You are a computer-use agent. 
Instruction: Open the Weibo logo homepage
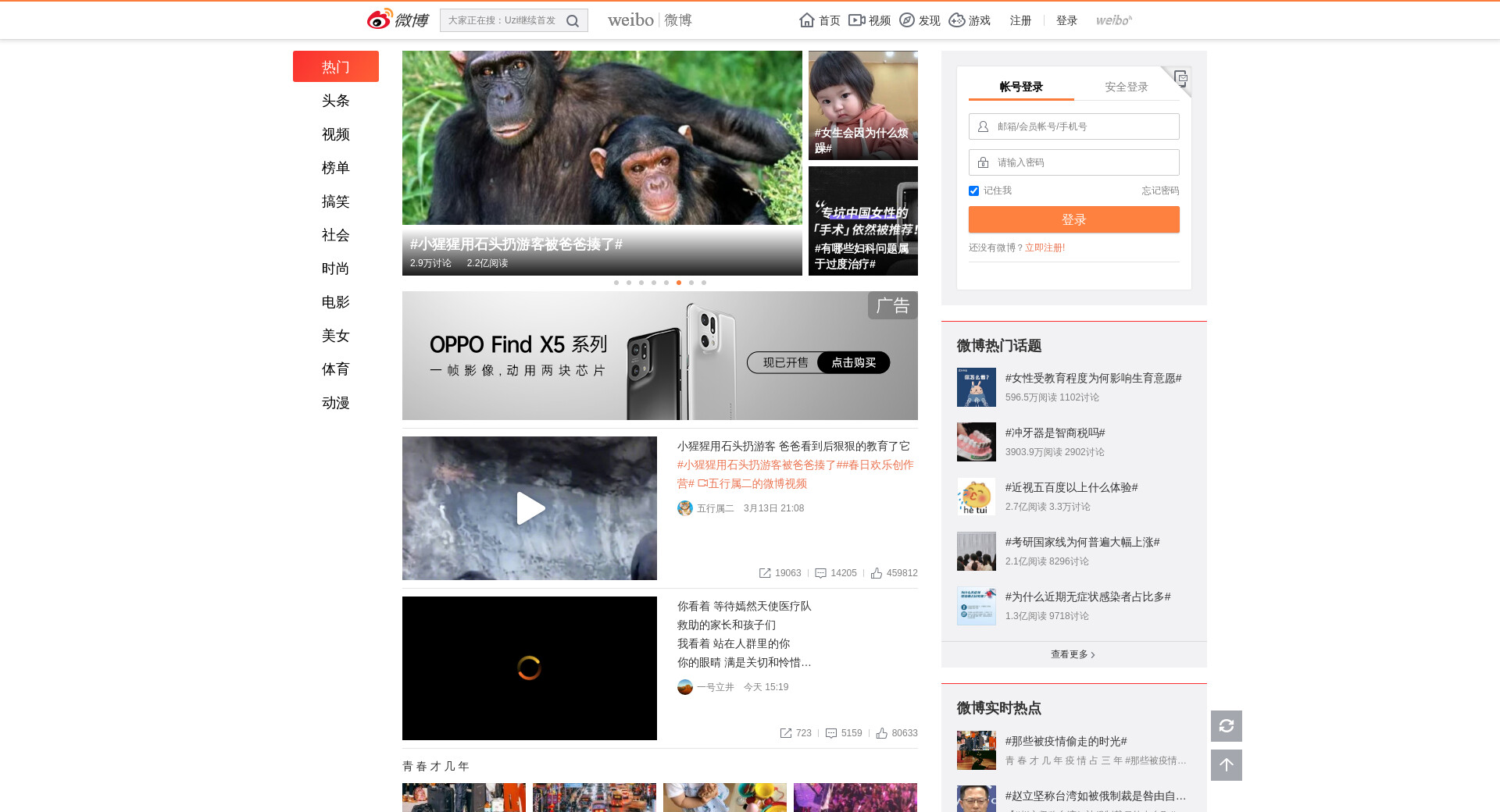coord(398,20)
